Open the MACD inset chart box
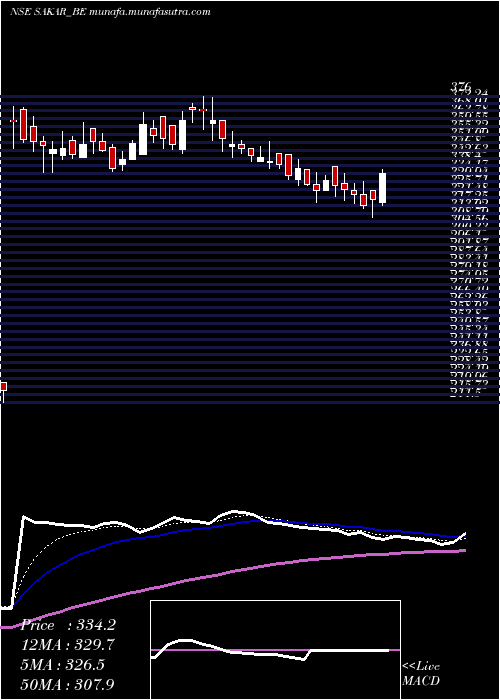Viewport: 500px width, 700px height. [x=275, y=650]
